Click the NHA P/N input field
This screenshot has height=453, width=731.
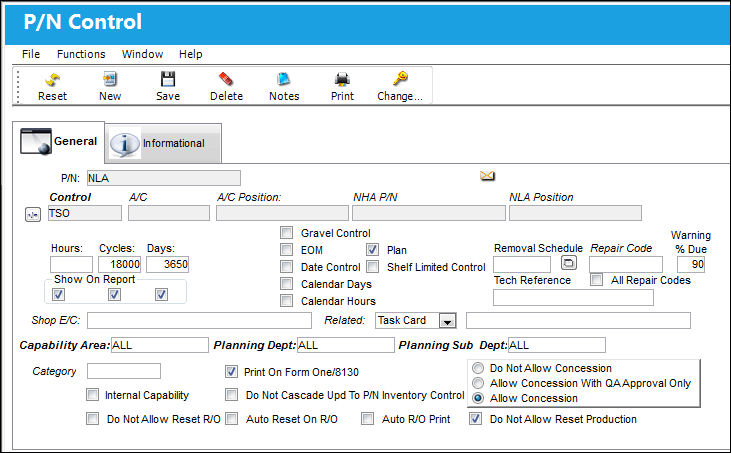pyautogui.click(x=428, y=213)
